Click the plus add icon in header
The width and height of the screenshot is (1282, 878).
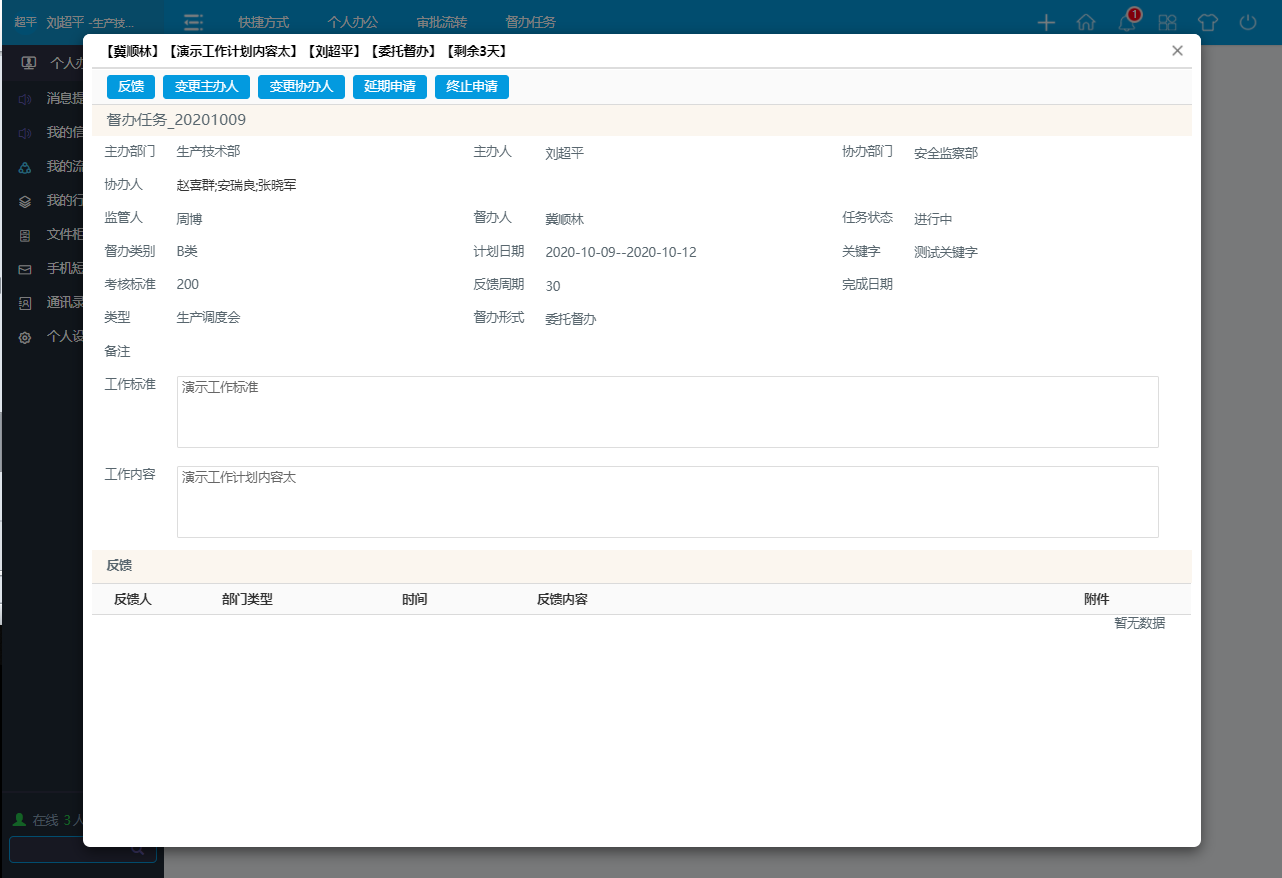(1046, 22)
